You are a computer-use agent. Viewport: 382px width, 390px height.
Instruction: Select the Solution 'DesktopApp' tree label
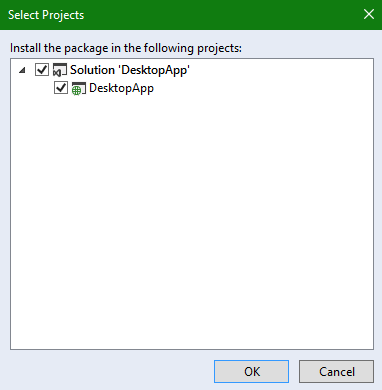click(x=130, y=70)
